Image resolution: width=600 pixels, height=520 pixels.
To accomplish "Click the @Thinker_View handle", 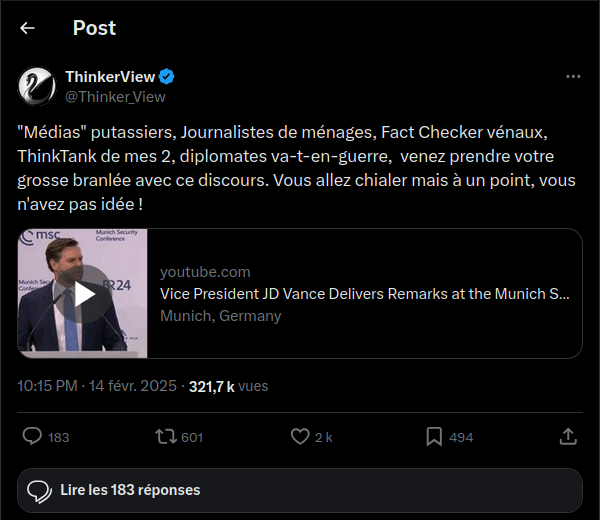I will click(x=115, y=97).
